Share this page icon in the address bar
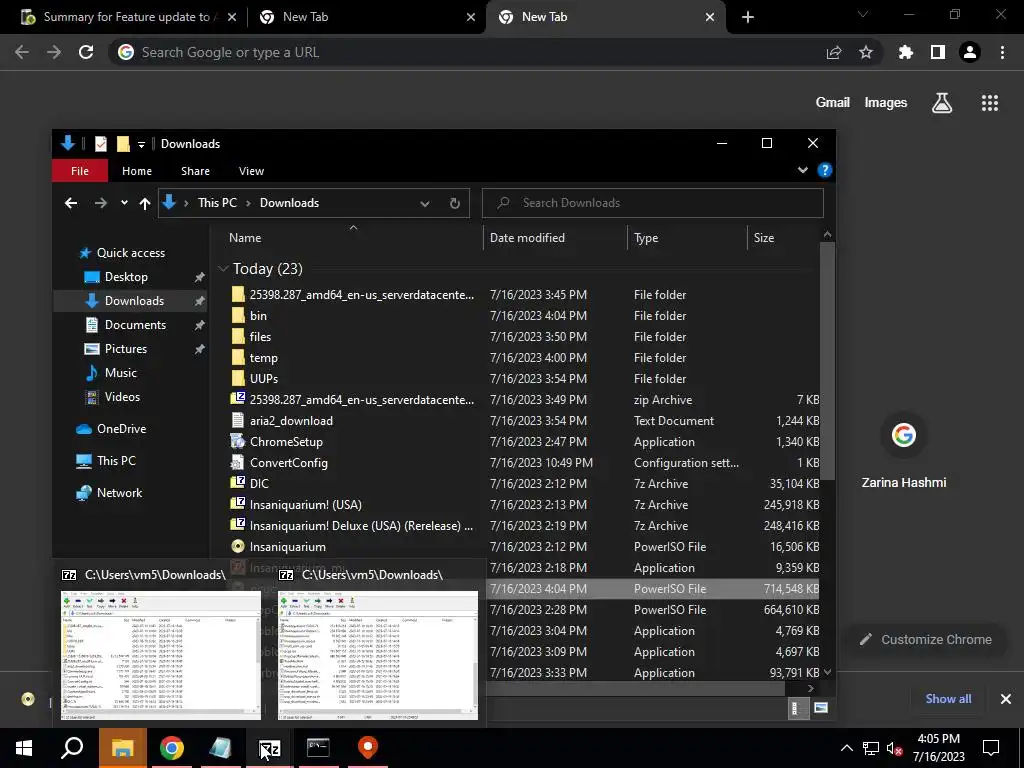The width and height of the screenshot is (1024, 768). [x=833, y=52]
